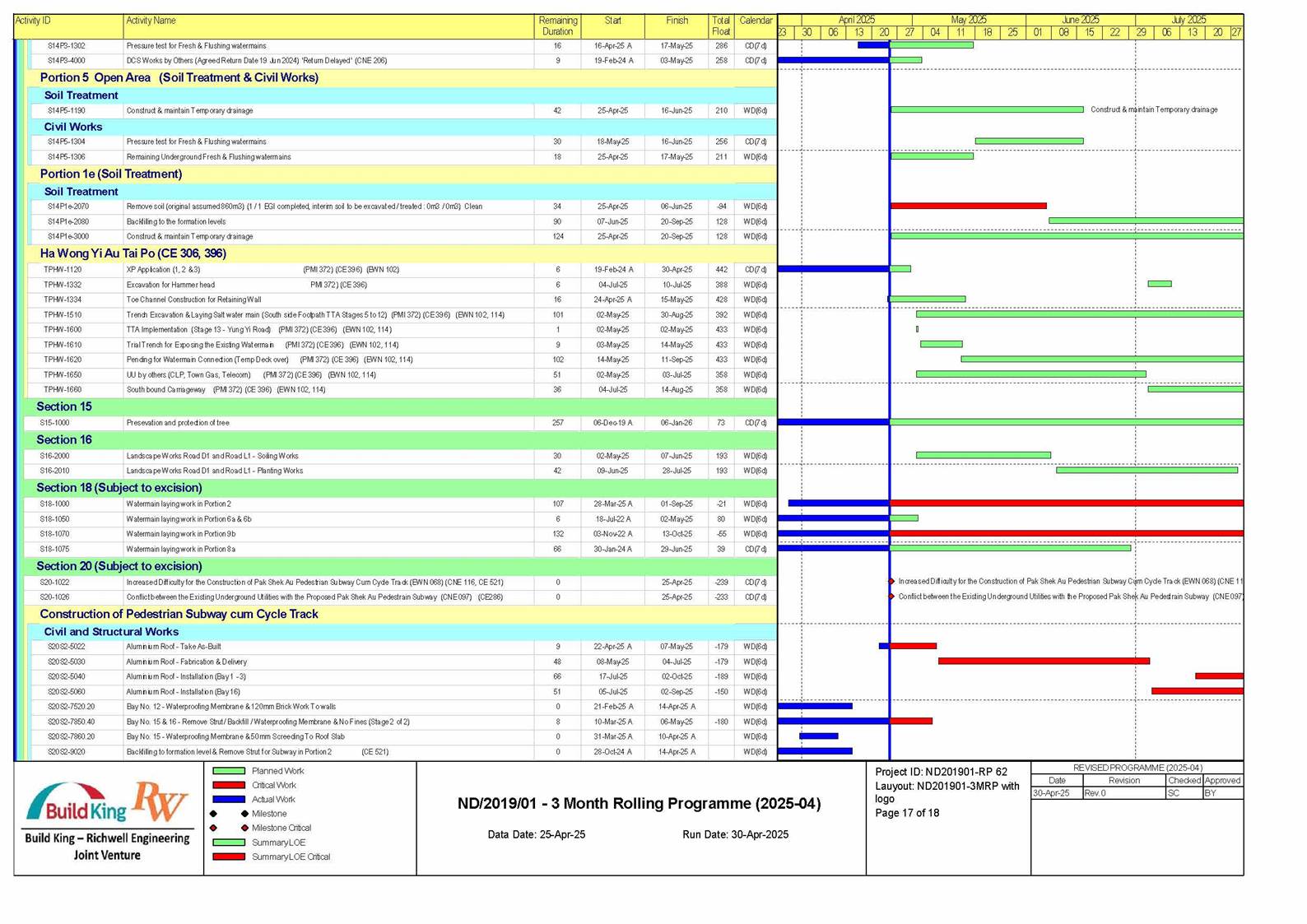The width and height of the screenshot is (1307, 924).
Task: Click the Start column header
Action: pos(612,26)
